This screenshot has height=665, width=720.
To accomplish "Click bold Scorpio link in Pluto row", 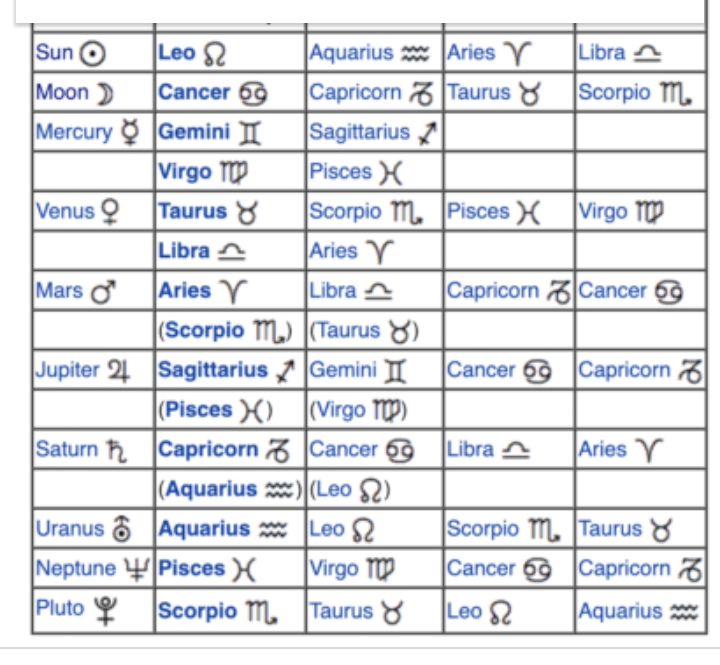I will tap(197, 611).
